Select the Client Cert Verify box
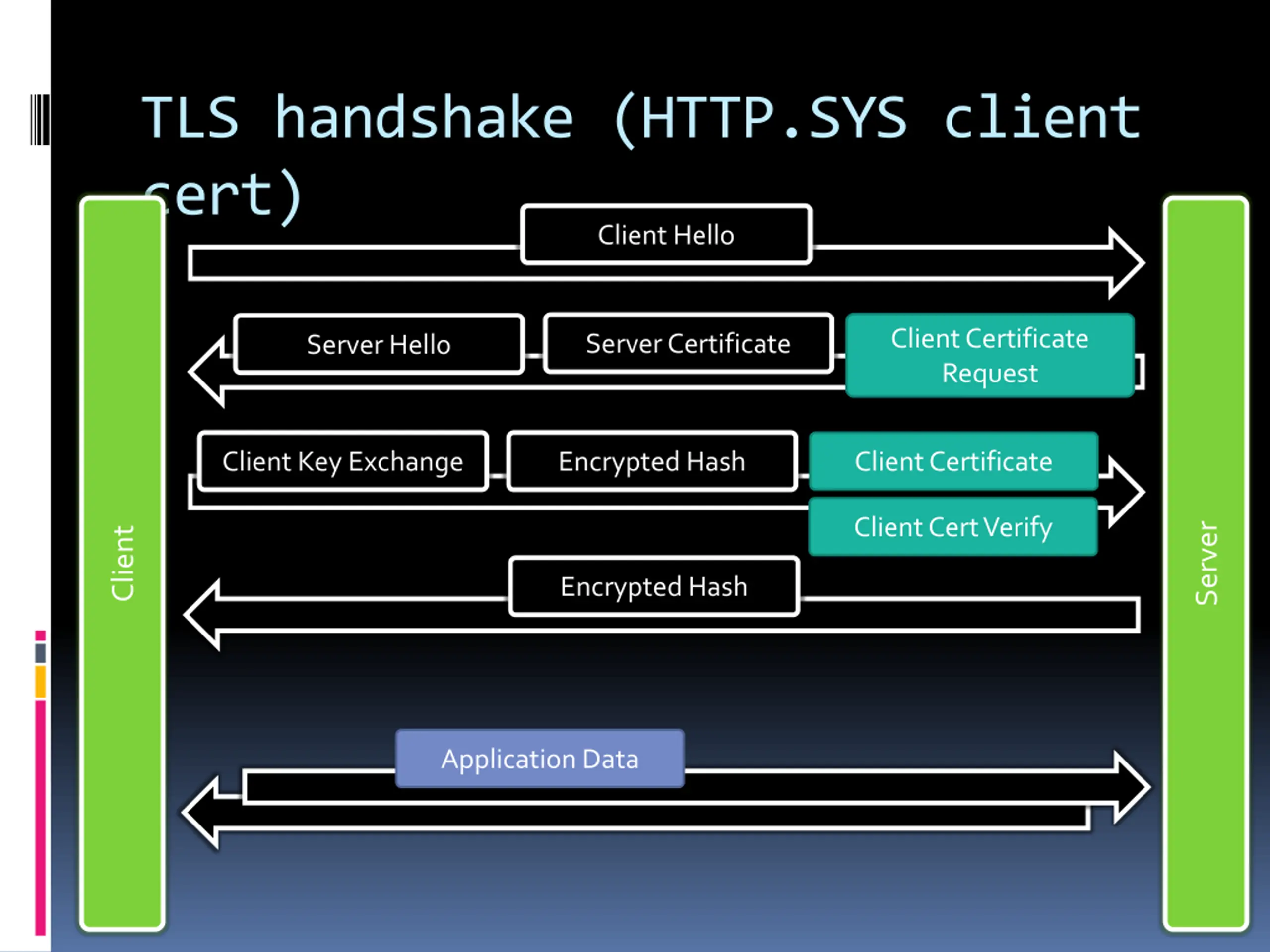Image resolution: width=1270 pixels, height=952 pixels. (953, 526)
